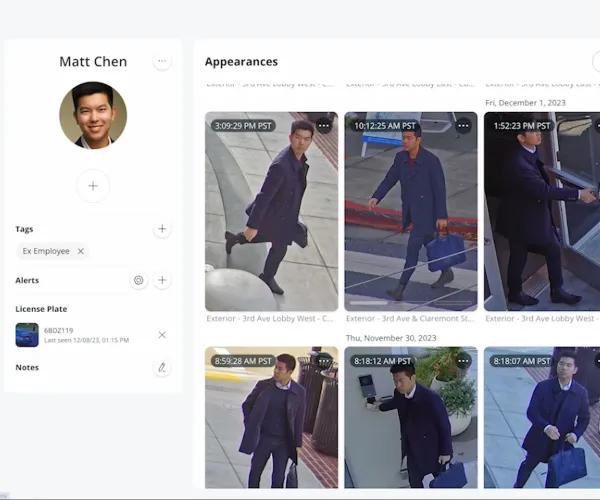Click the Notes section label
Screen dimensions: 600x500
pos(27,368)
